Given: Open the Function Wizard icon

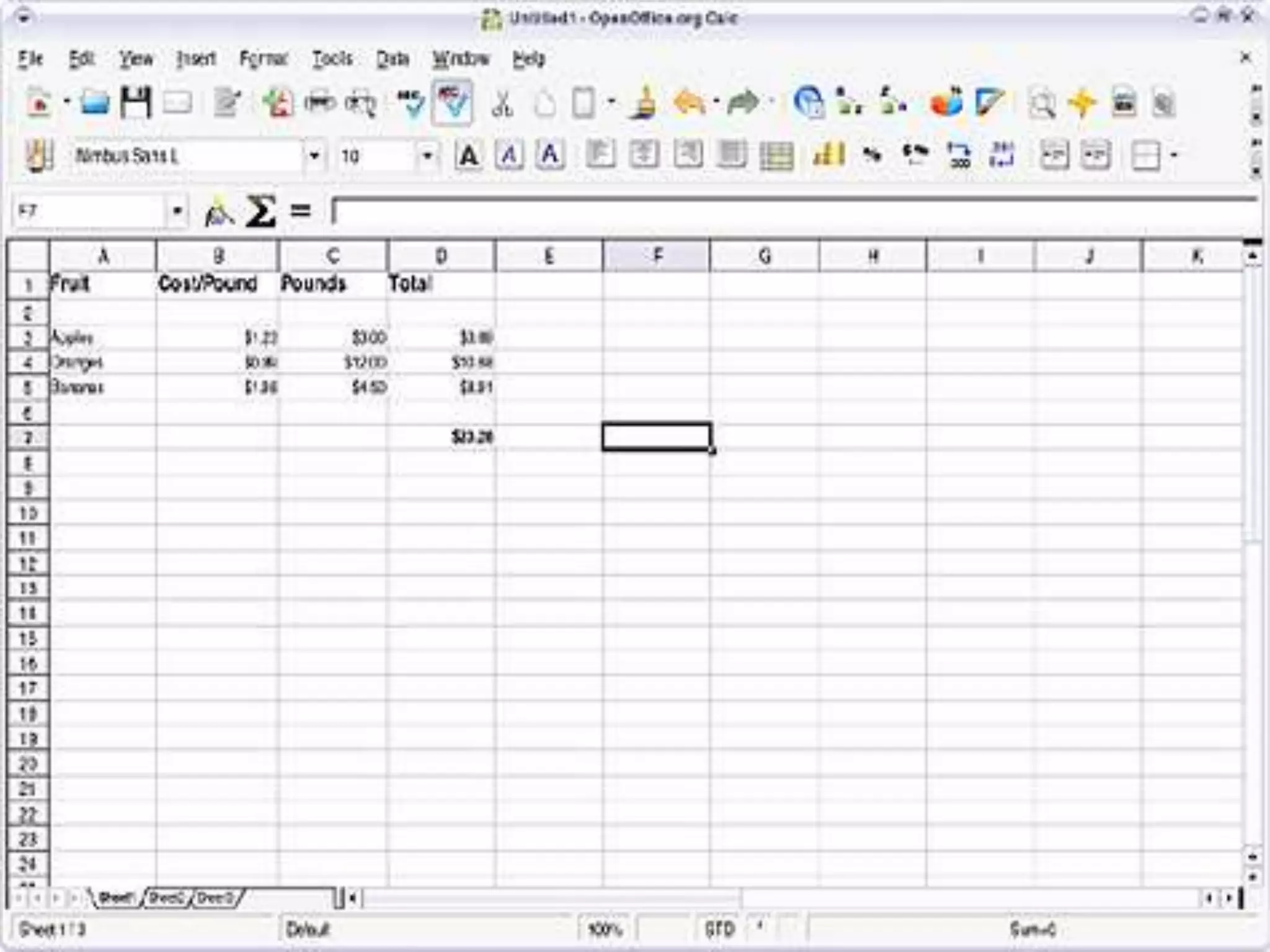Looking at the screenshot, I should point(218,213).
